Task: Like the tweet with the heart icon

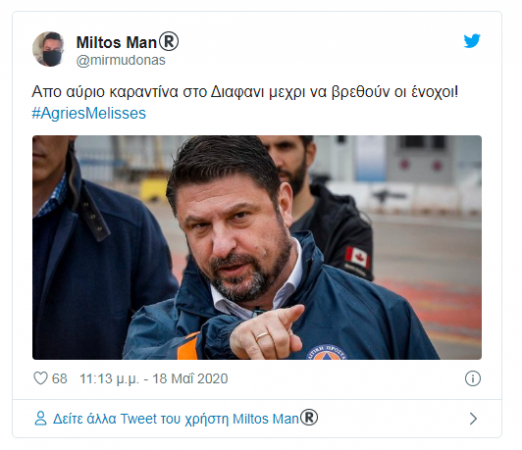Action: [41, 378]
